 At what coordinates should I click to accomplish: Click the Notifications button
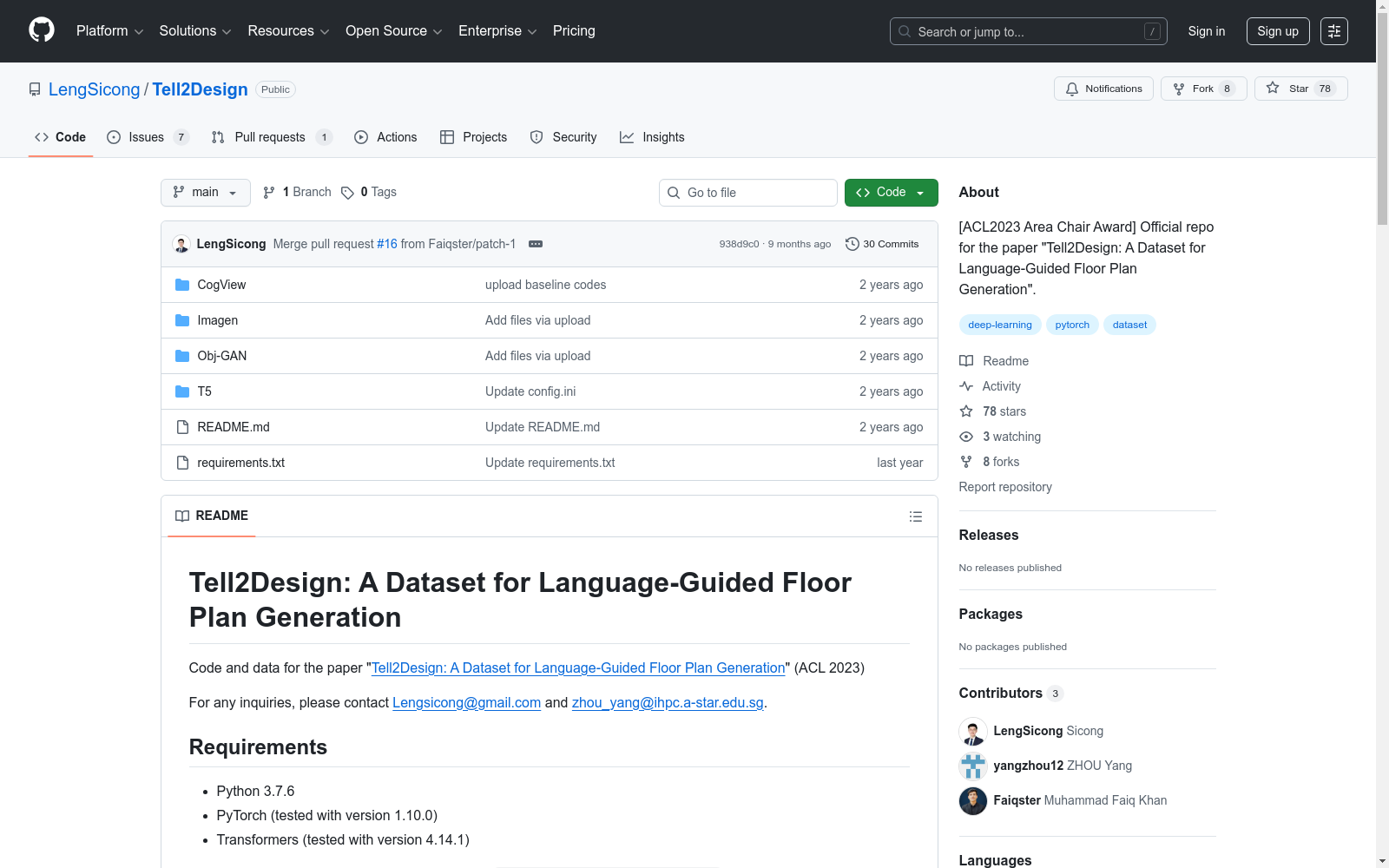click(1103, 89)
